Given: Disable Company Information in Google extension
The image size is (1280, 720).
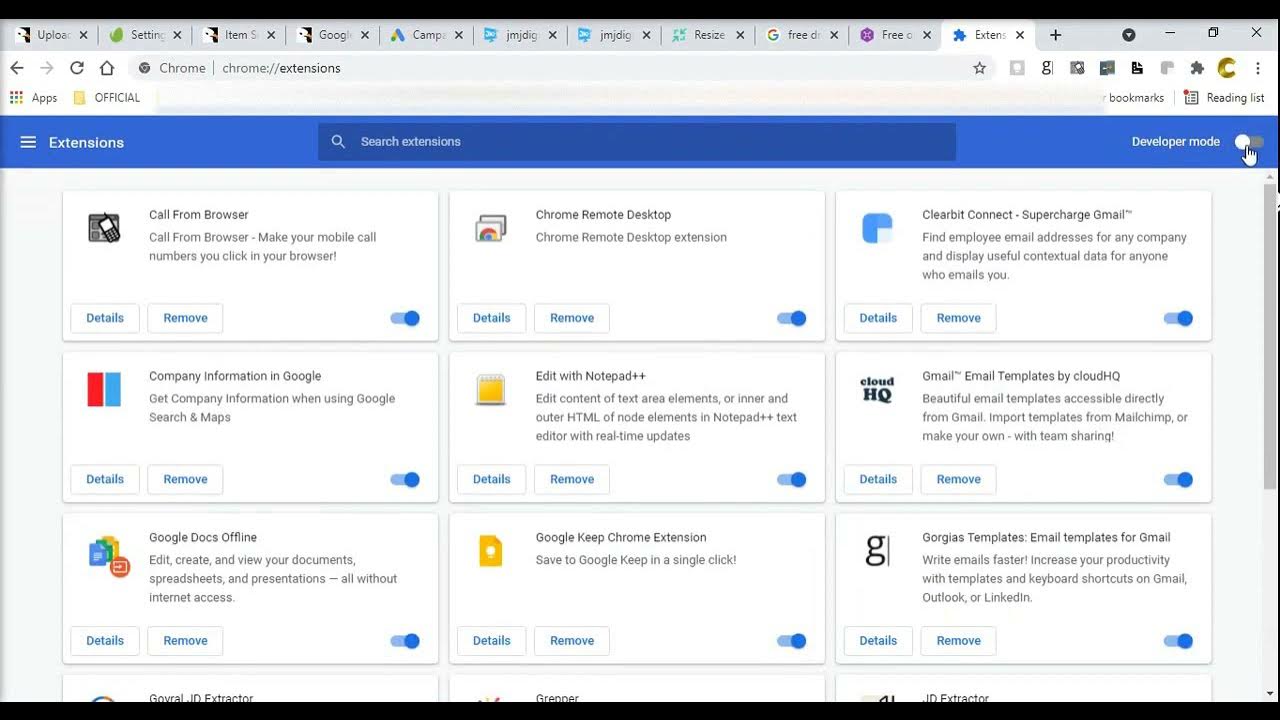Looking at the screenshot, I should click(405, 480).
